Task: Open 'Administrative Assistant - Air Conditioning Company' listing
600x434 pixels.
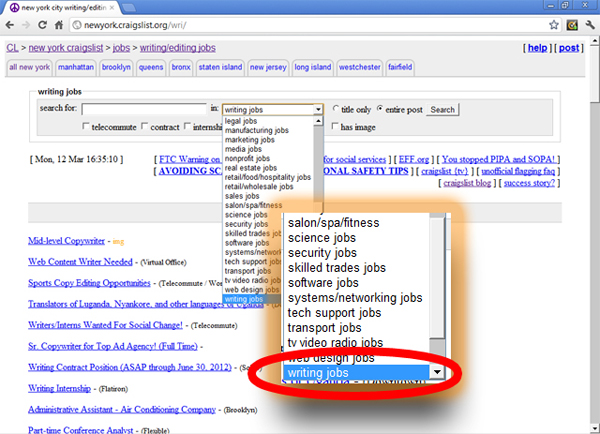Action: pos(122,409)
